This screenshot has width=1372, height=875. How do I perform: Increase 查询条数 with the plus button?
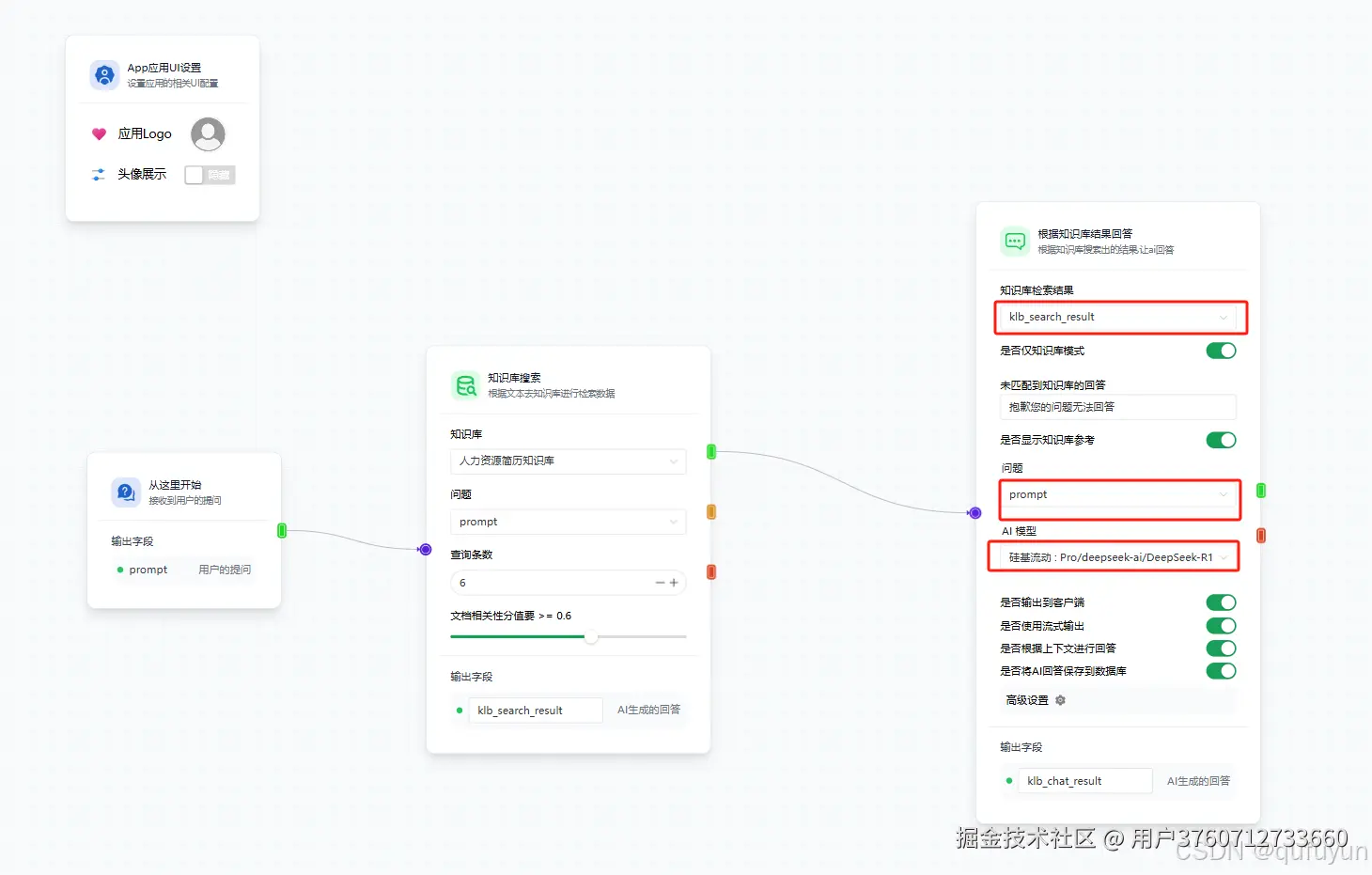point(674,583)
